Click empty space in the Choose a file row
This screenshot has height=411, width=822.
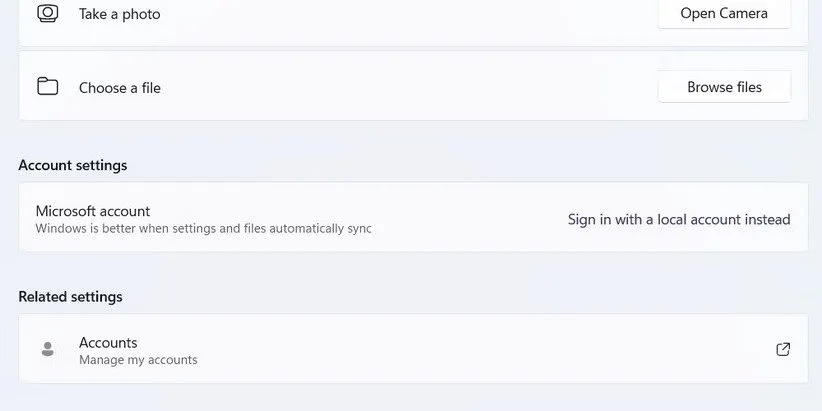pyautogui.click(x=400, y=87)
